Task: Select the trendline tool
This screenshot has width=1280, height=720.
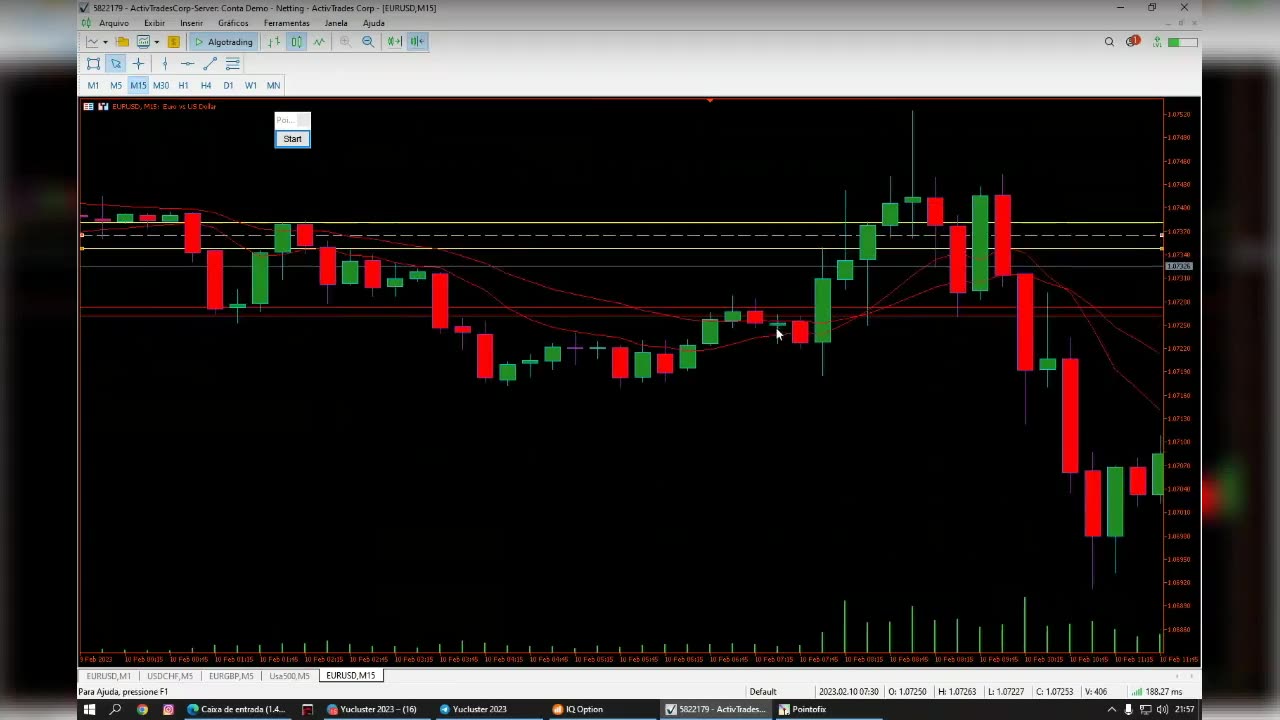Action: 210,64
